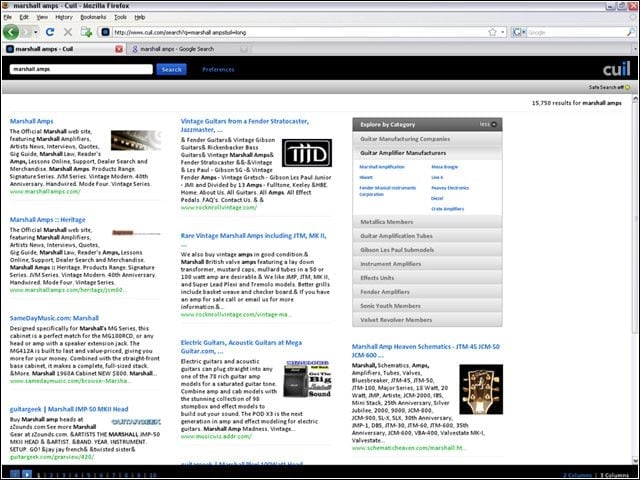This screenshot has width=640, height=480.
Task: Click the page's vertical scrollbar
Action: pos(636,280)
